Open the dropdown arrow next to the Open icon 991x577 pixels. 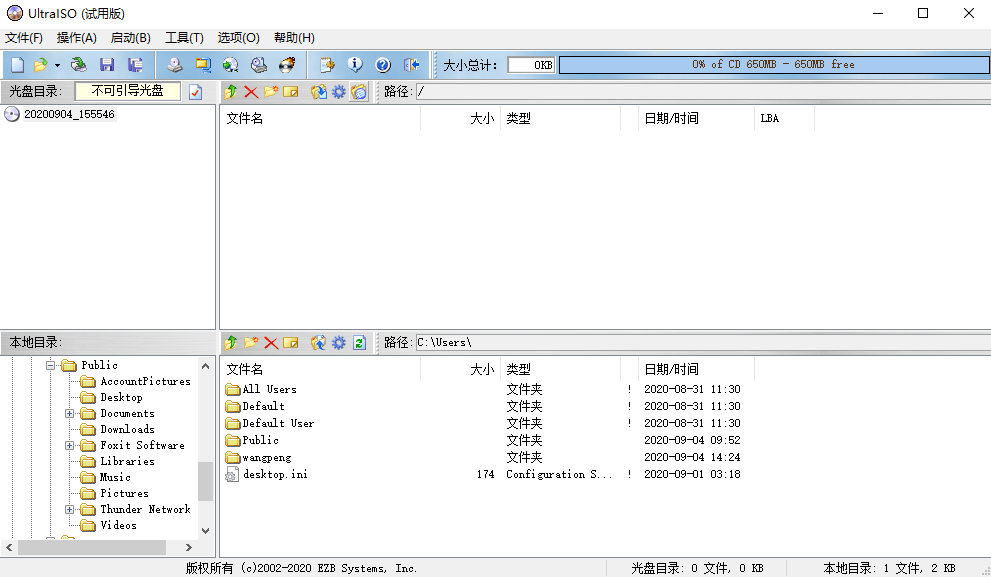point(55,64)
